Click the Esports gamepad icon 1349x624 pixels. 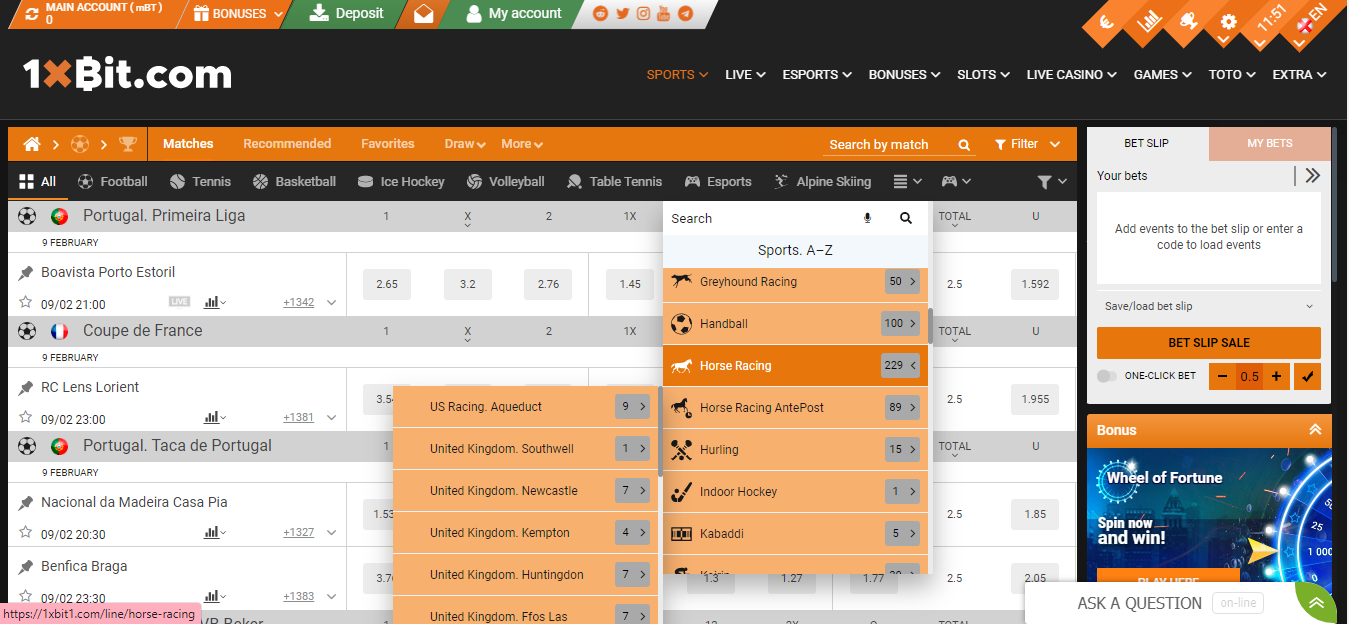691,181
